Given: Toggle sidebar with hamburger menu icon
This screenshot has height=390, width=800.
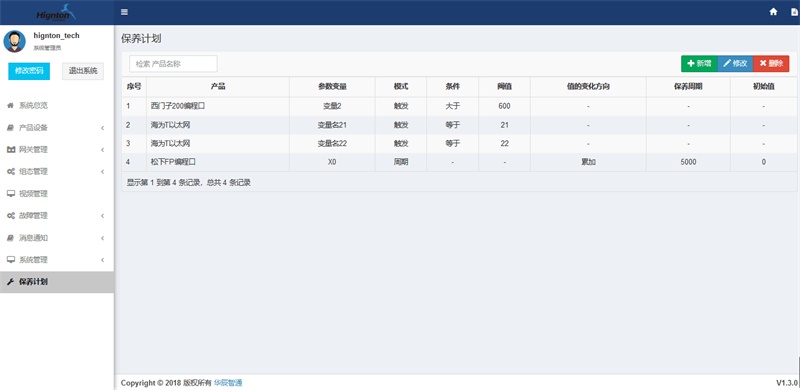Looking at the screenshot, I should [124, 12].
